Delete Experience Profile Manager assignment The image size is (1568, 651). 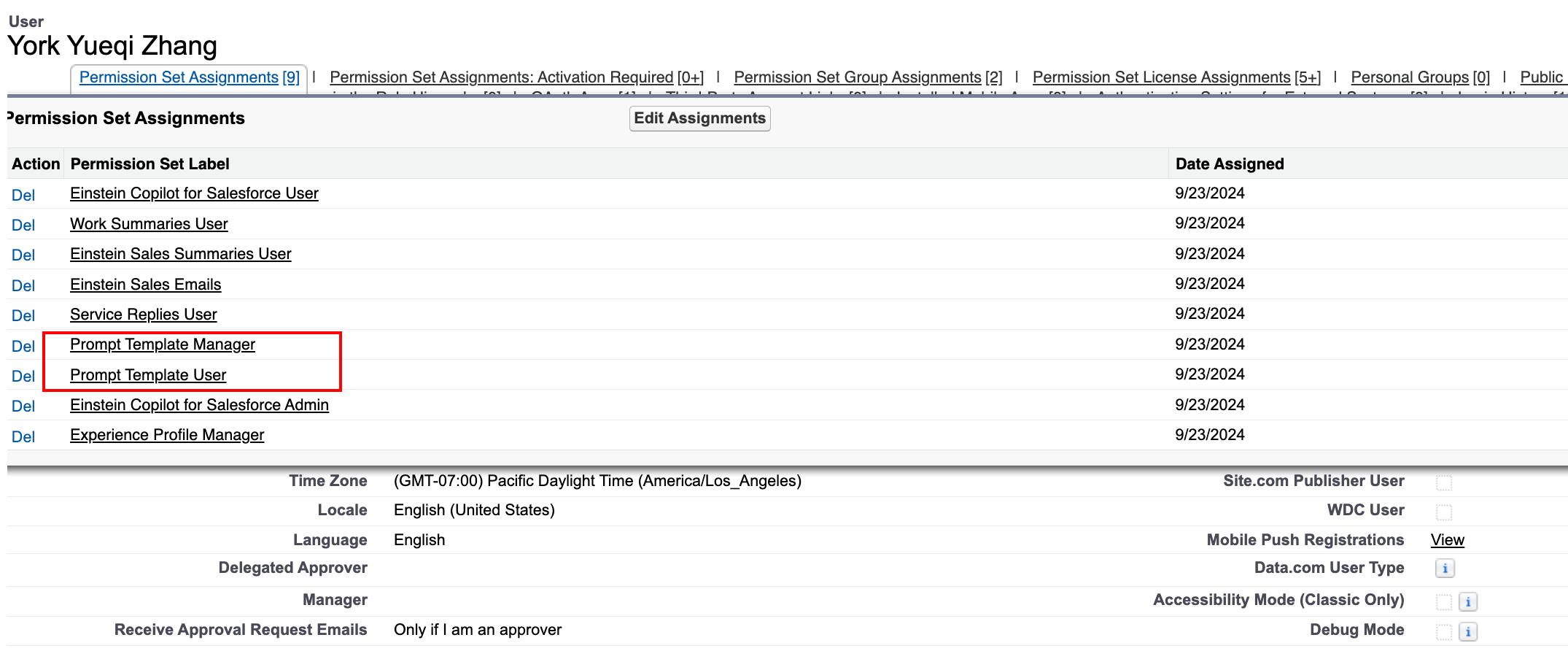pos(23,436)
